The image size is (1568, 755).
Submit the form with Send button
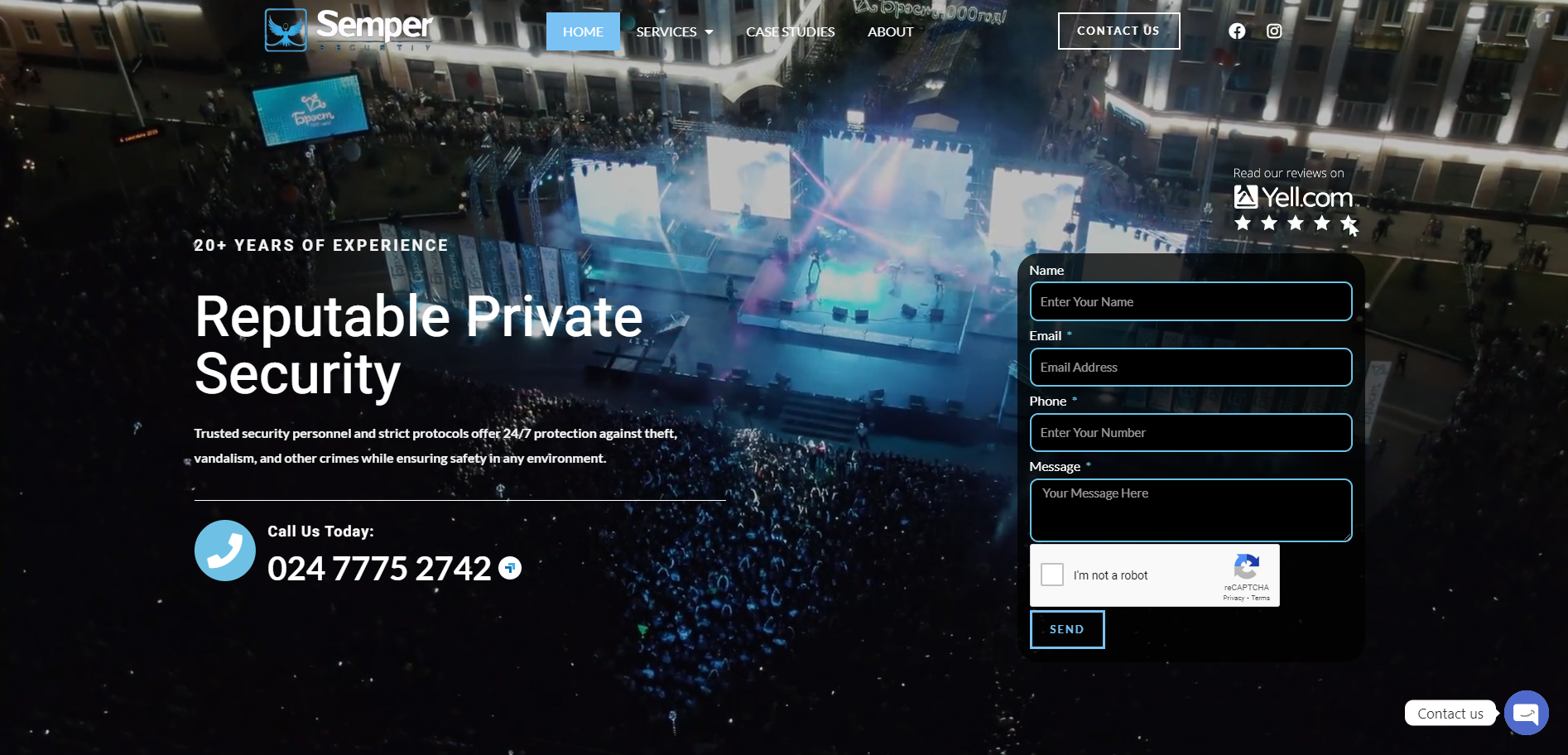click(x=1067, y=629)
